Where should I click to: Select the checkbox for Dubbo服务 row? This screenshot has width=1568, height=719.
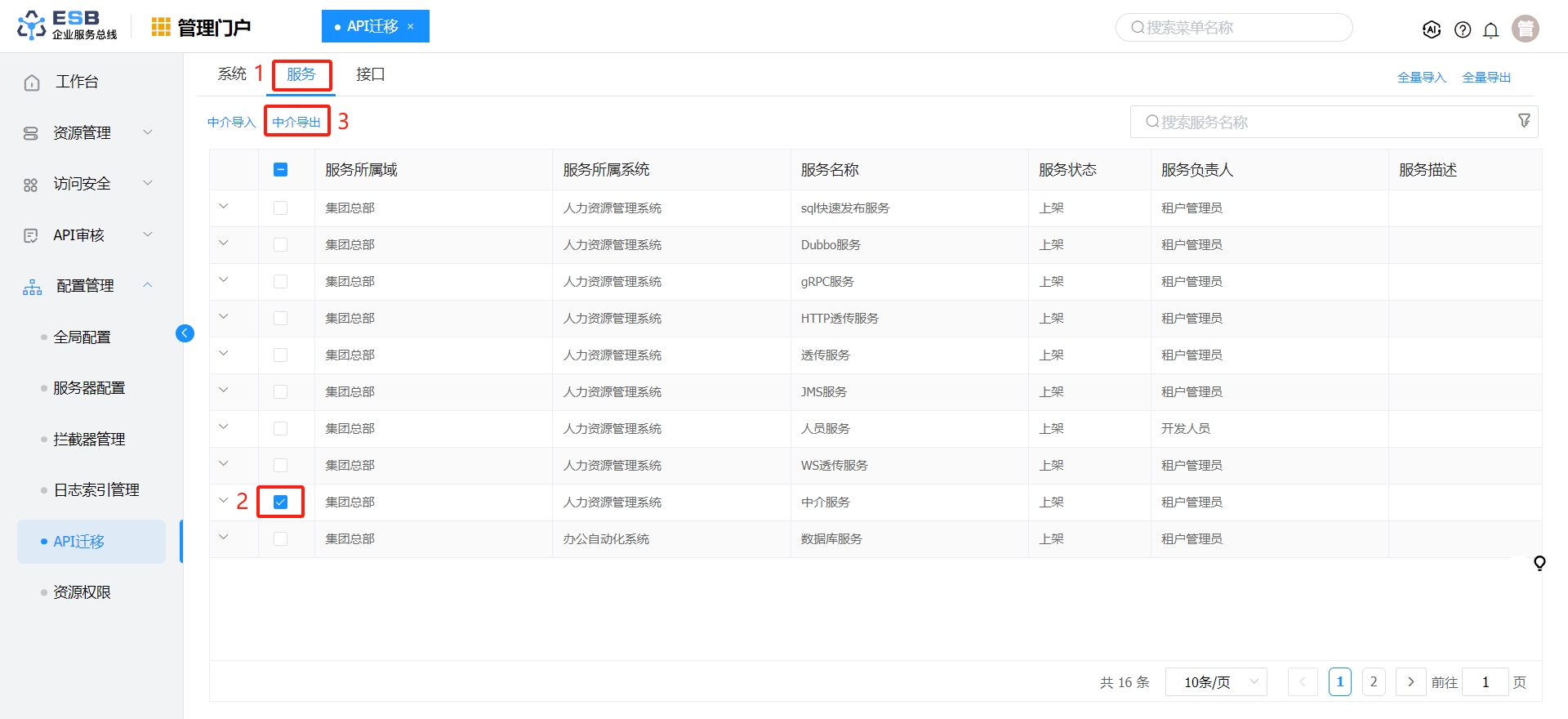click(280, 244)
